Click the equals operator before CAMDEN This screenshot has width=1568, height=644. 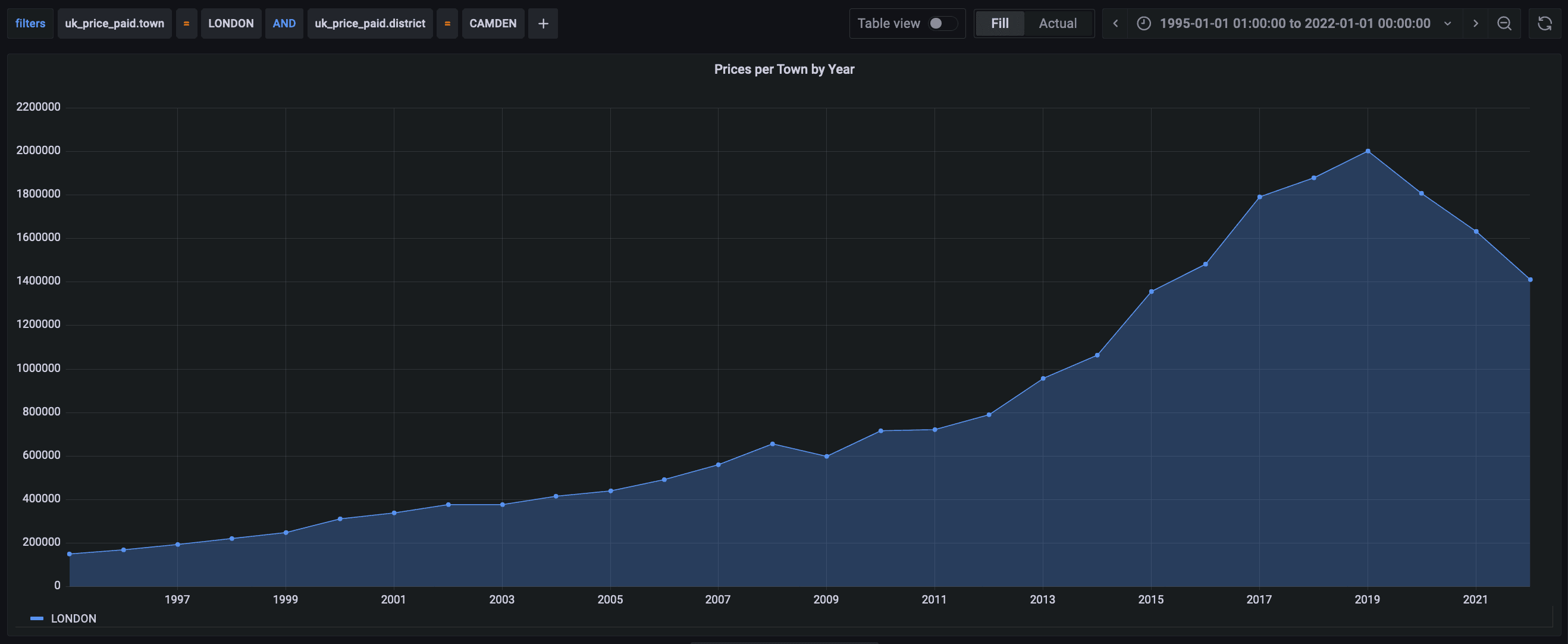[x=447, y=24]
